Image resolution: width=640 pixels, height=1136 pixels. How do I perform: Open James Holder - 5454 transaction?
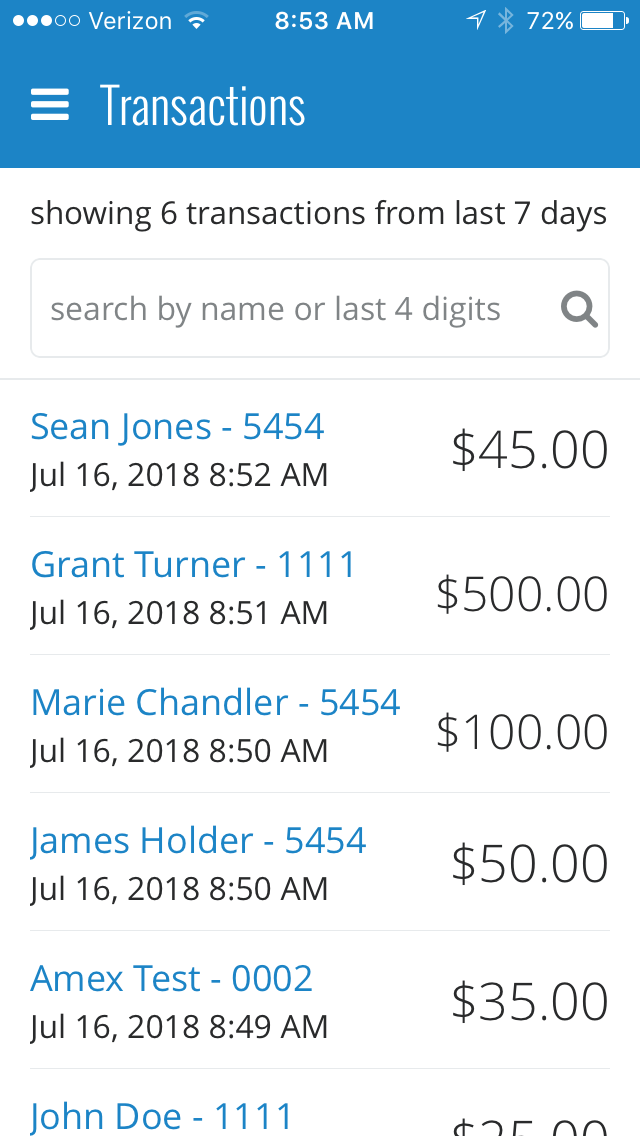pyautogui.click(x=198, y=841)
